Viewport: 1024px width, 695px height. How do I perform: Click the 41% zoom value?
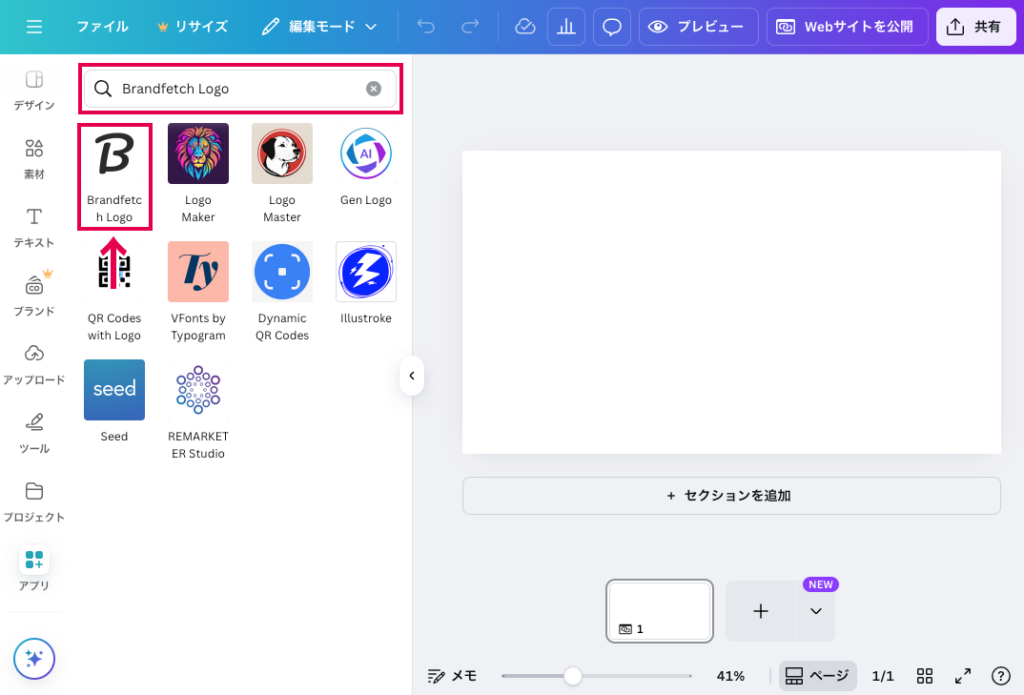730,676
